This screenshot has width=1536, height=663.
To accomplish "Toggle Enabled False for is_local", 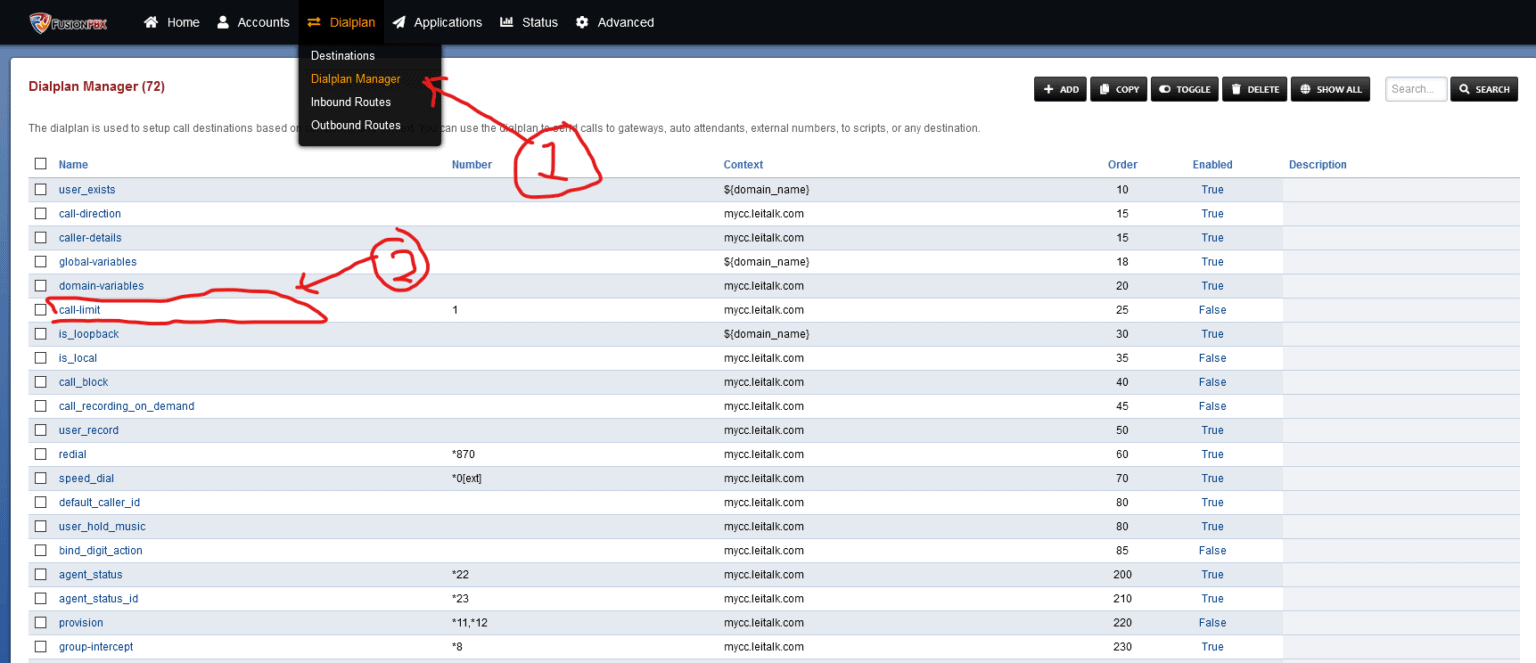I will click(1212, 358).
